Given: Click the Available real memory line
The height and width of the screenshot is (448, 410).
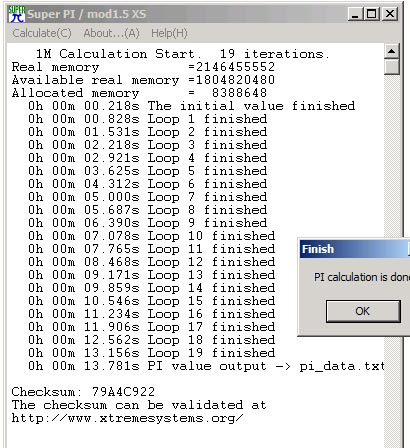Looking at the screenshot, I should [143, 80].
